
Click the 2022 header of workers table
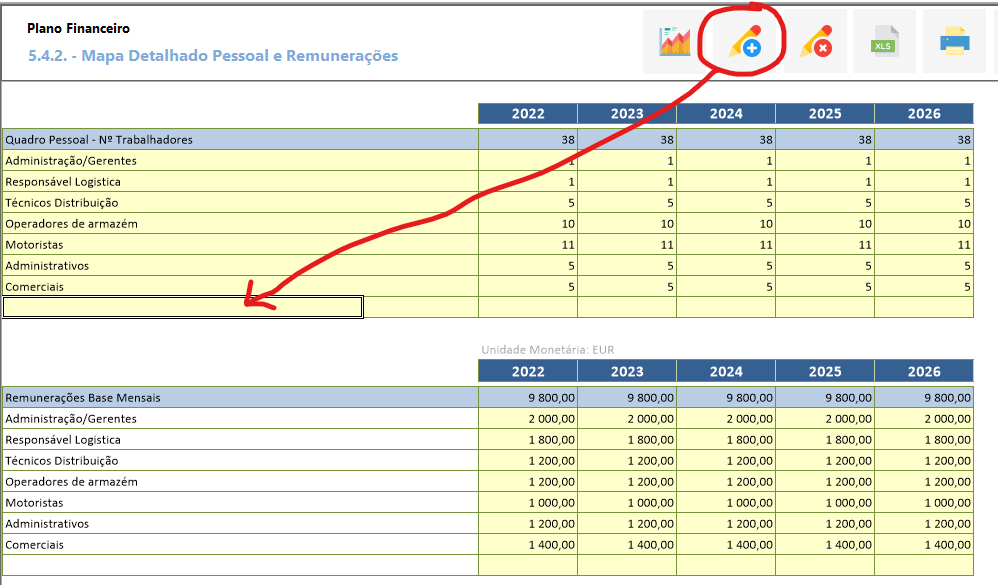coord(528,113)
